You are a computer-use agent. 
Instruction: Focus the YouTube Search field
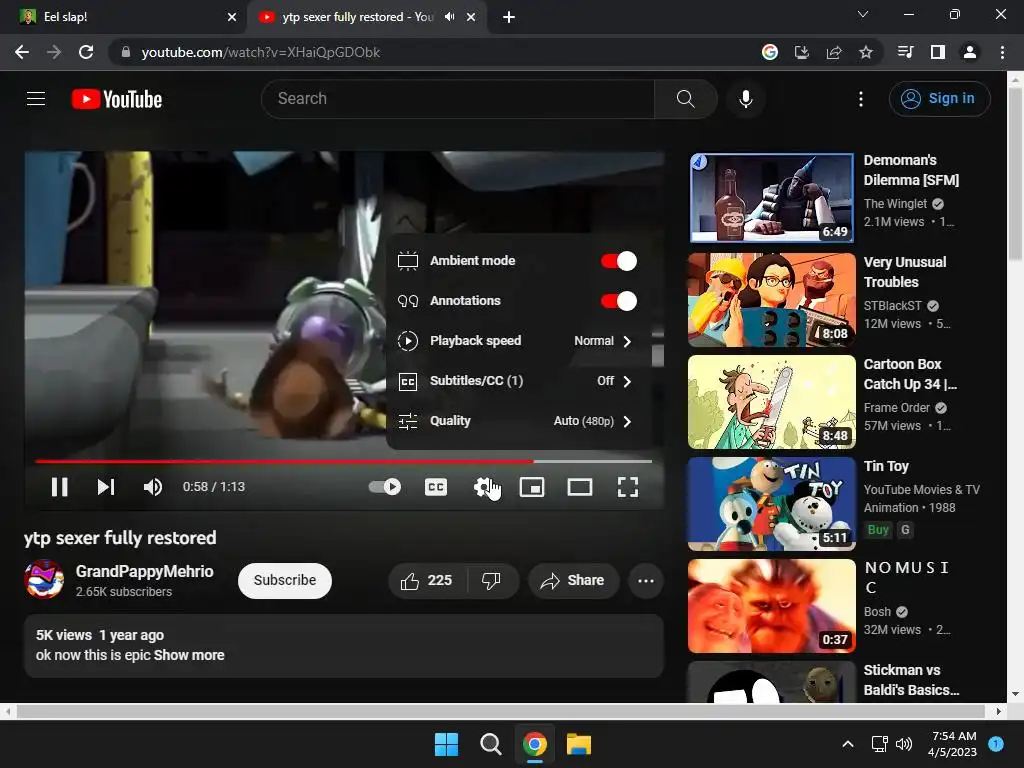(x=458, y=99)
